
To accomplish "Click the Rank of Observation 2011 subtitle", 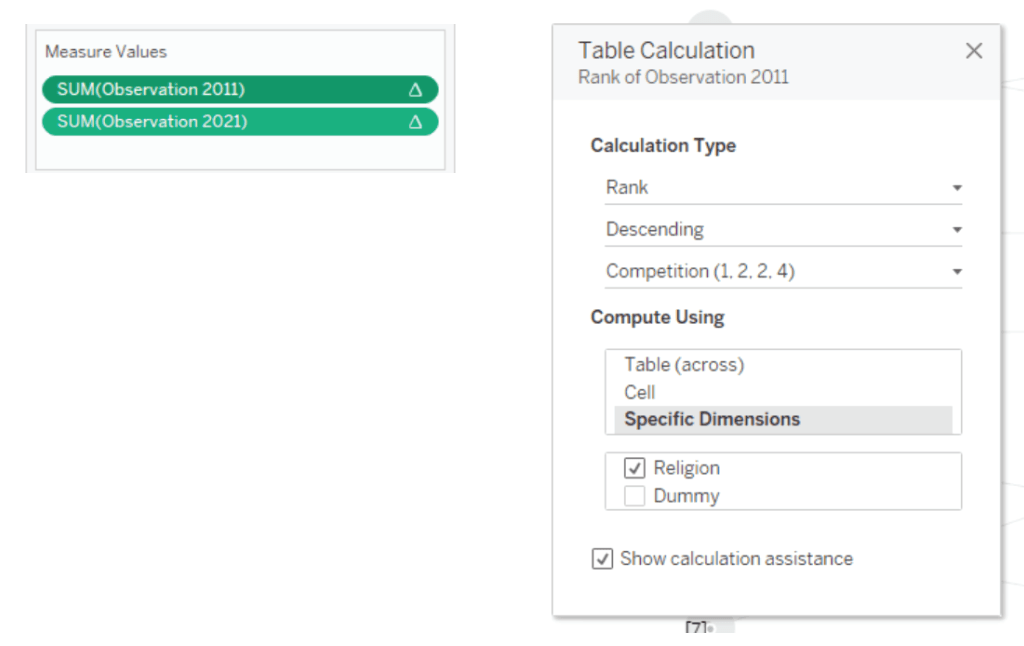I will tap(683, 77).
